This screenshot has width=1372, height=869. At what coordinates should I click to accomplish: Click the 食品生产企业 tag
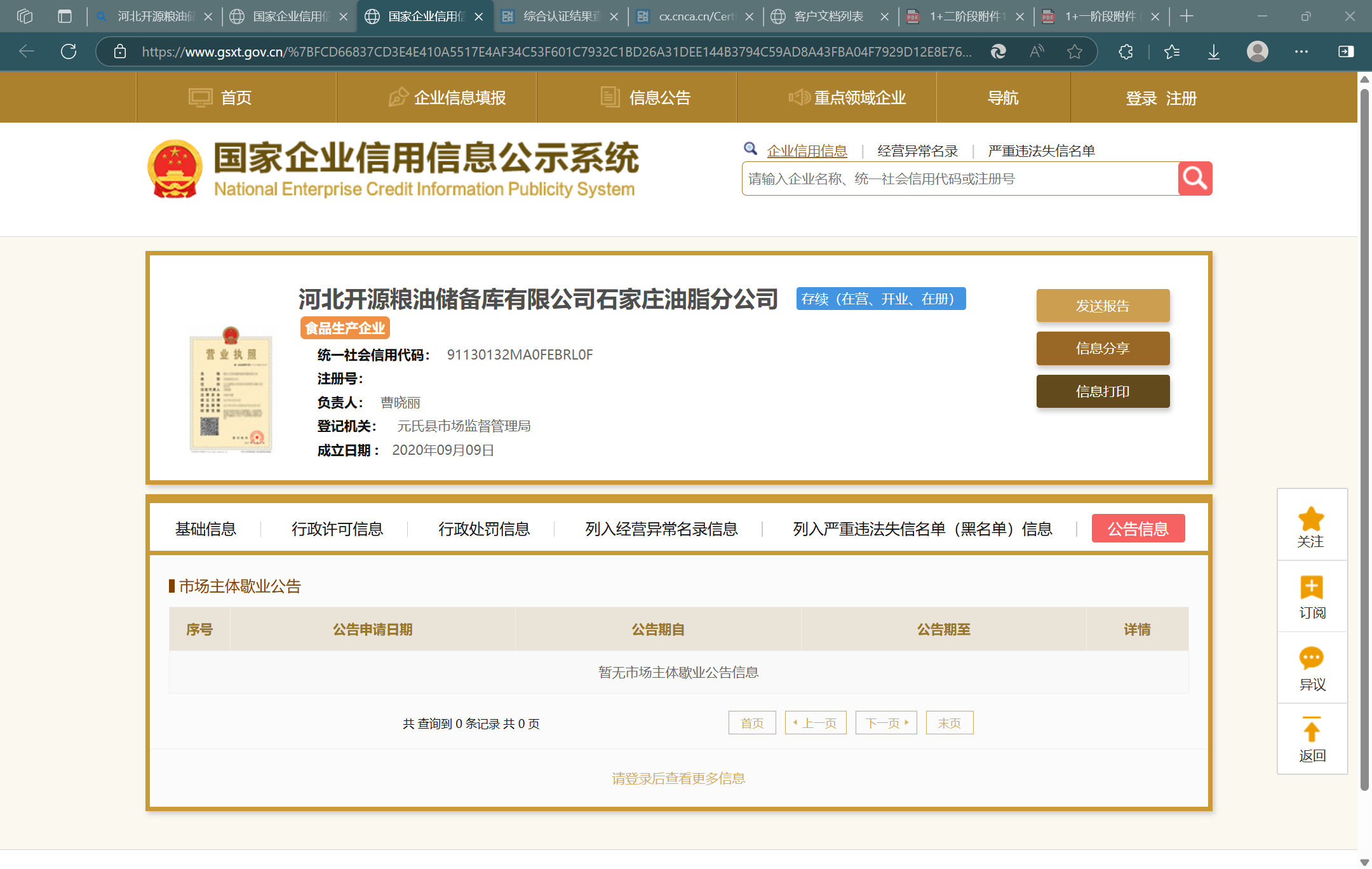point(345,328)
